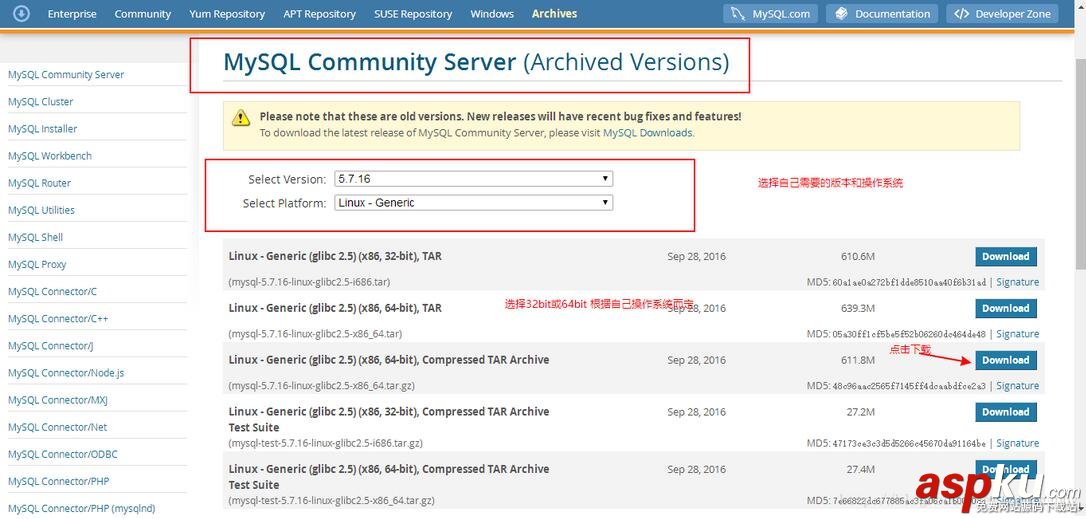Expand the Select Platform dropdown showing Linux - Generic
The image size is (1086, 519).
474,202
